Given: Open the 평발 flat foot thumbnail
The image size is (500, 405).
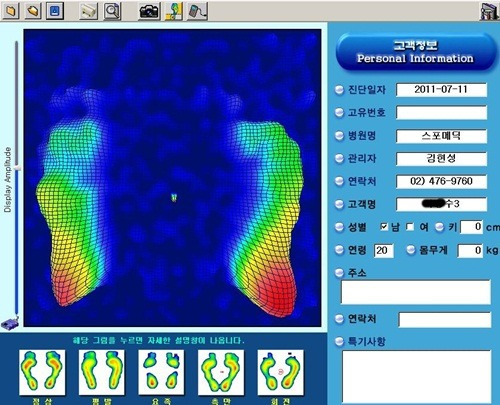Looking at the screenshot, I should 102,372.
